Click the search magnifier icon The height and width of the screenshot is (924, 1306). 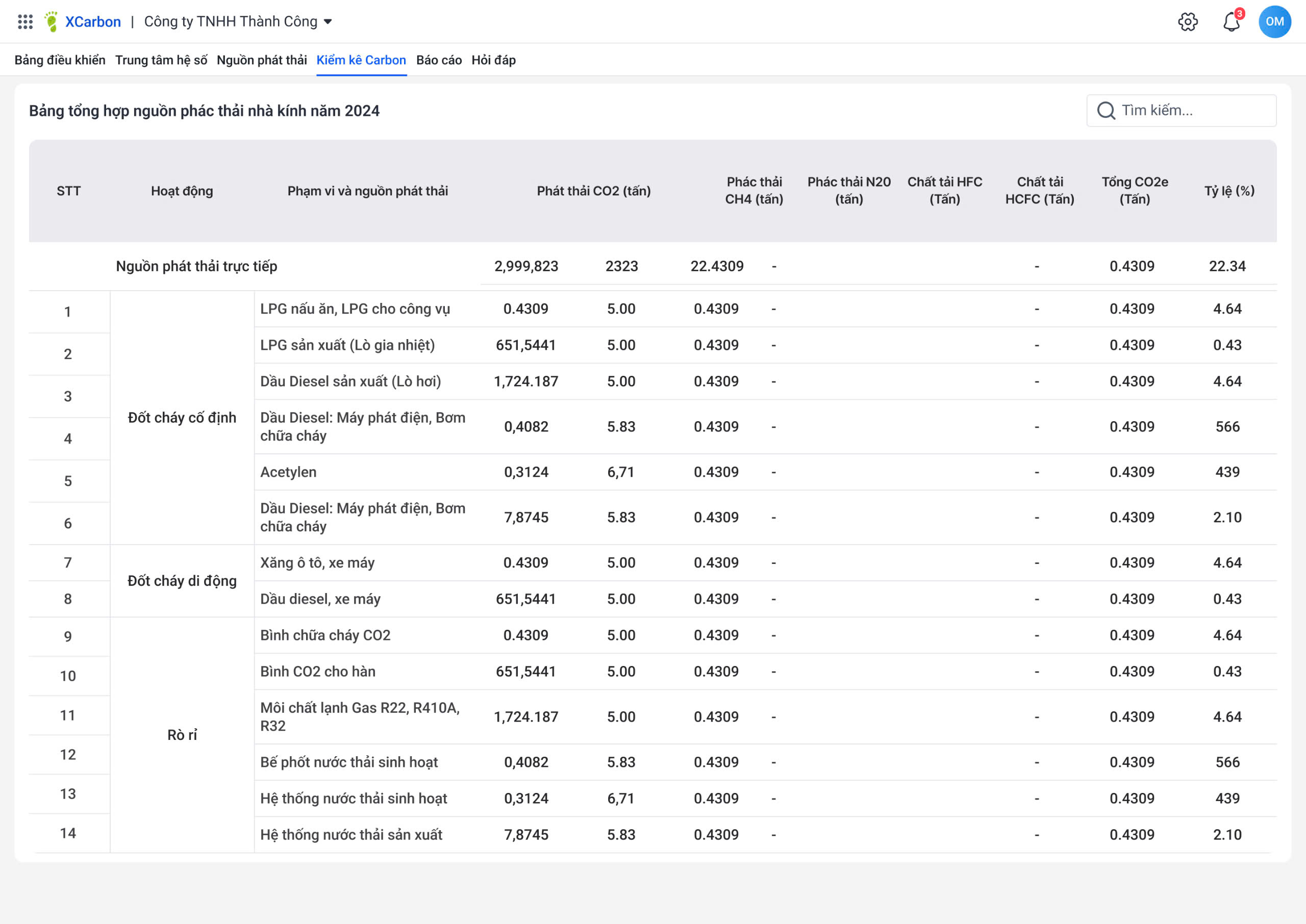click(x=1106, y=110)
